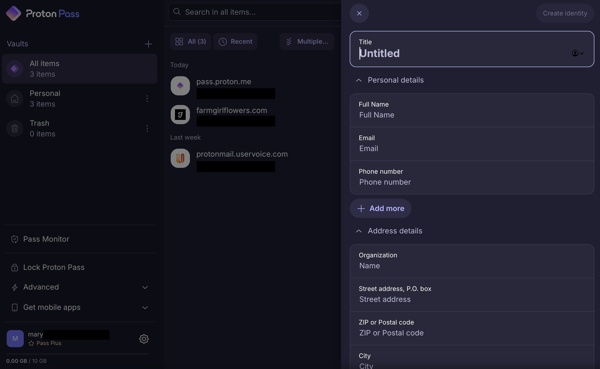
Task: Click the Phone number input field
Action: click(472, 178)
